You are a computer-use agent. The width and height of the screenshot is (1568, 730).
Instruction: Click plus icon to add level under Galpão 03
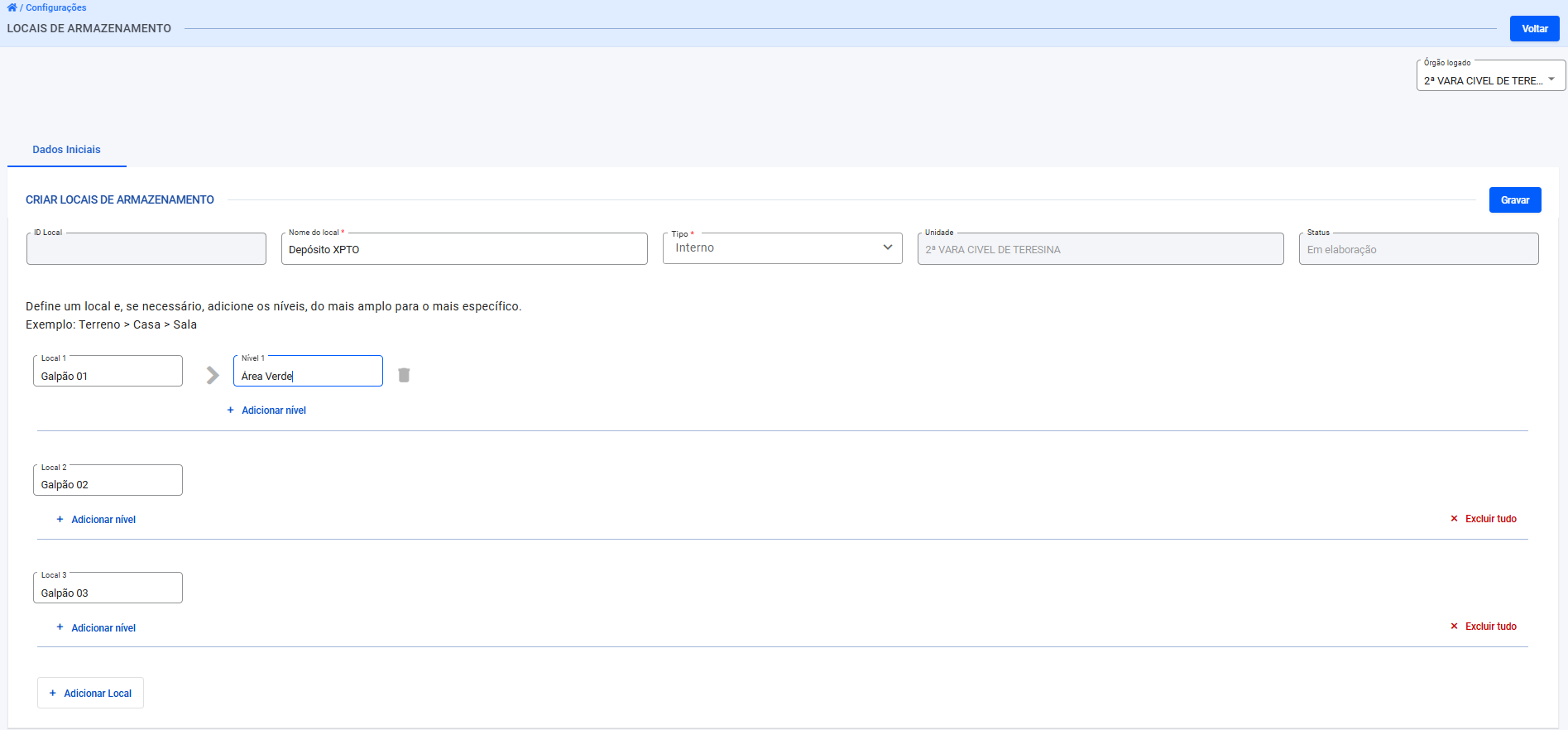[60, 627]
